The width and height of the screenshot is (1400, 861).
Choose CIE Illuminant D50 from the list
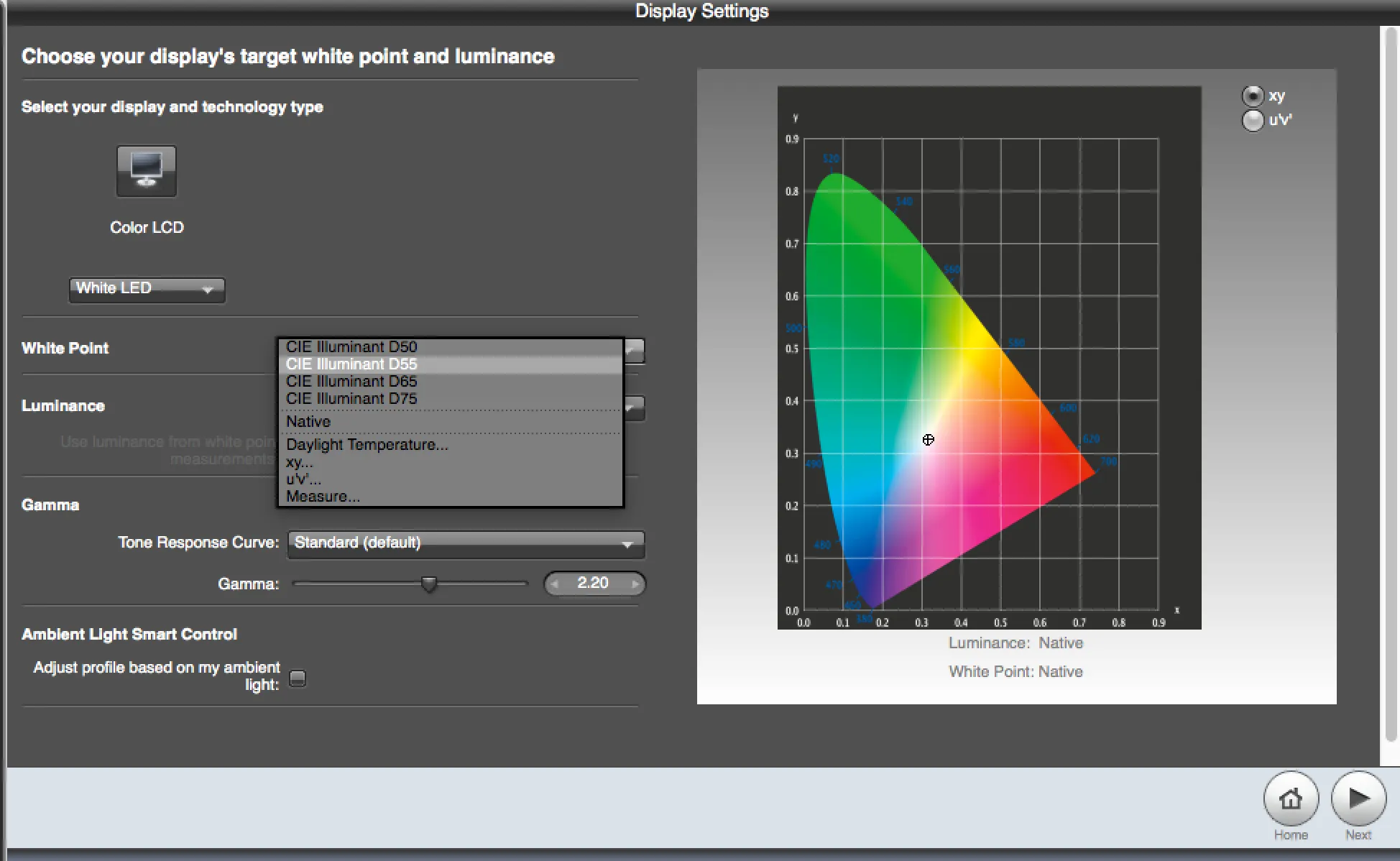pos(451,347)
